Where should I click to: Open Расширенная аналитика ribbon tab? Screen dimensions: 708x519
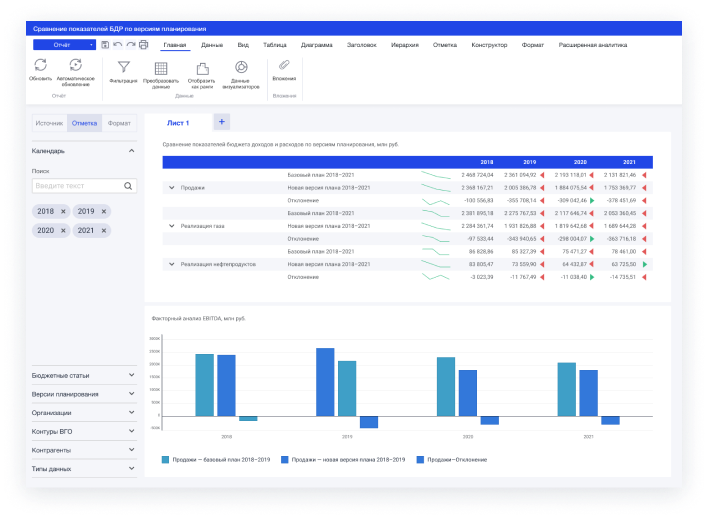592,45
